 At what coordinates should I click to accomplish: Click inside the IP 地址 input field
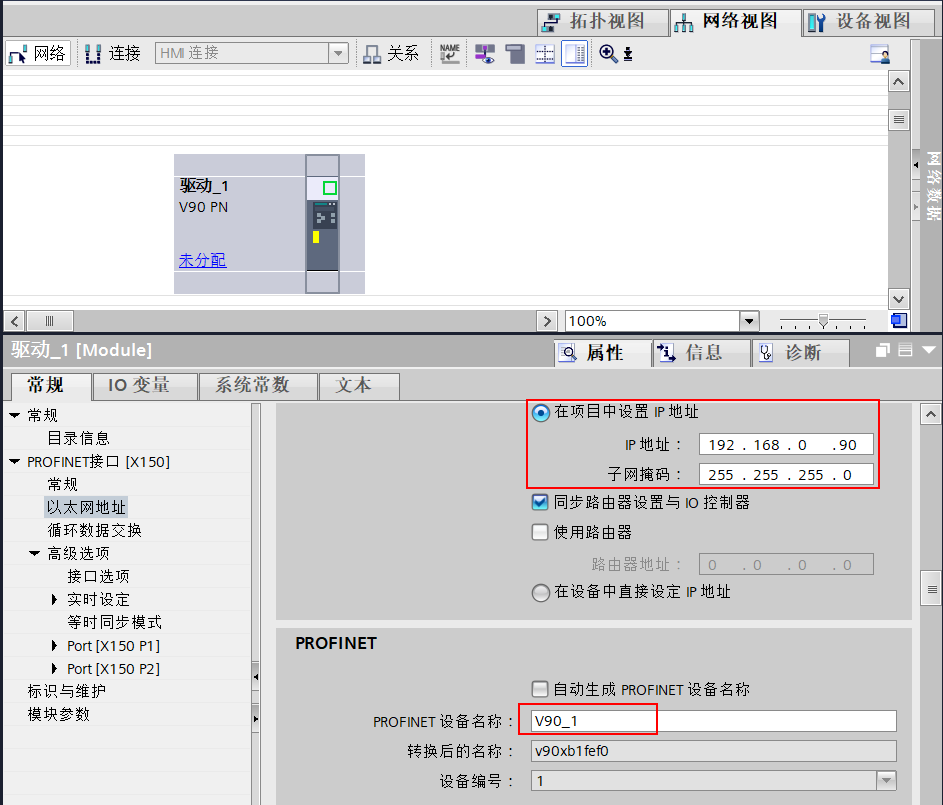point(787,444)
